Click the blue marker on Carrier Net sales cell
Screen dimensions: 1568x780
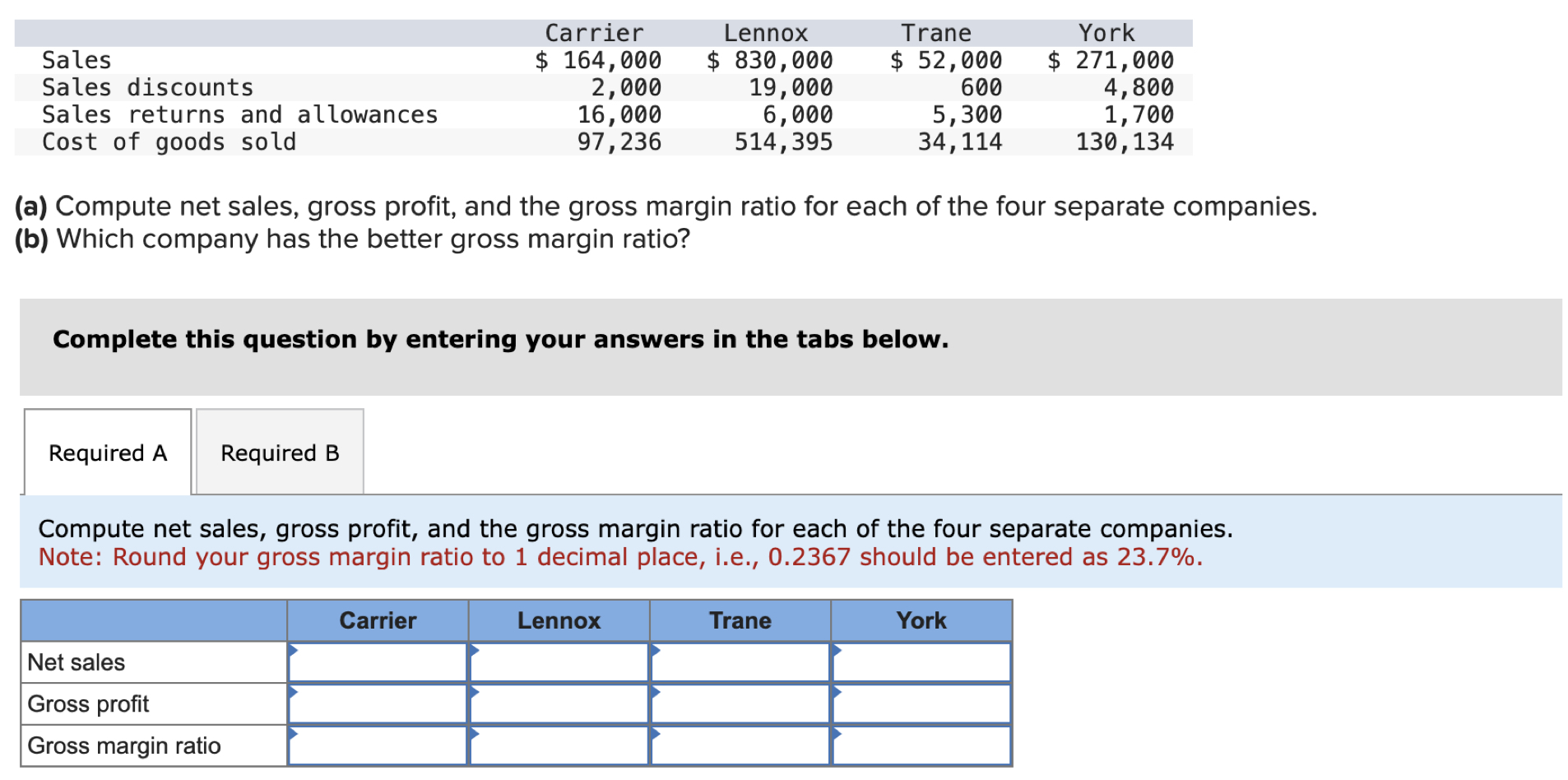click(295, 652)
